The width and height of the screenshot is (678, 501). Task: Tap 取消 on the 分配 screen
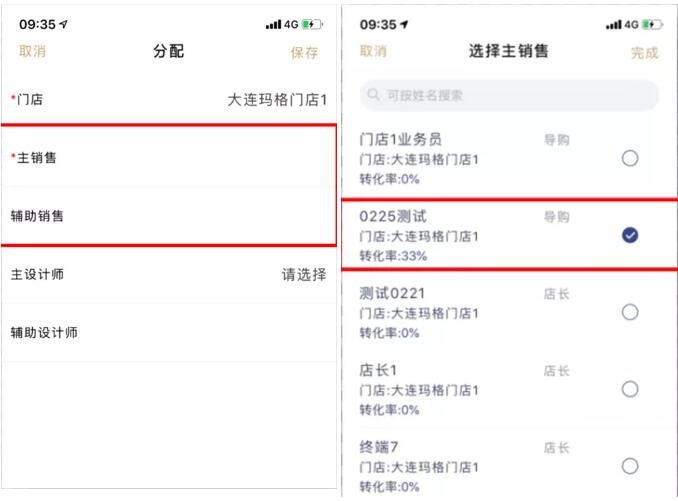32,51
